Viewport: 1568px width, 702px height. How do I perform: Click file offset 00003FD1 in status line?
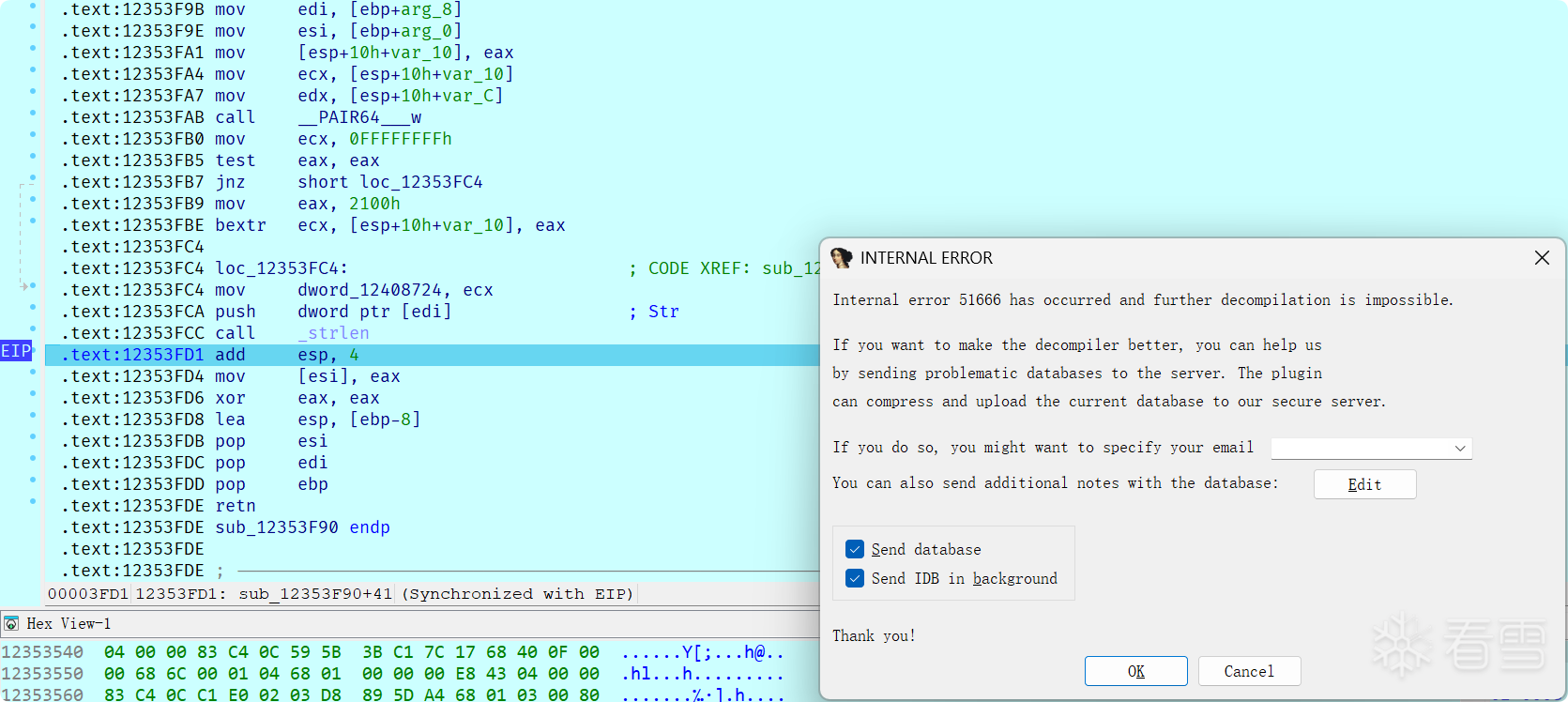click(x=88, y=594)
